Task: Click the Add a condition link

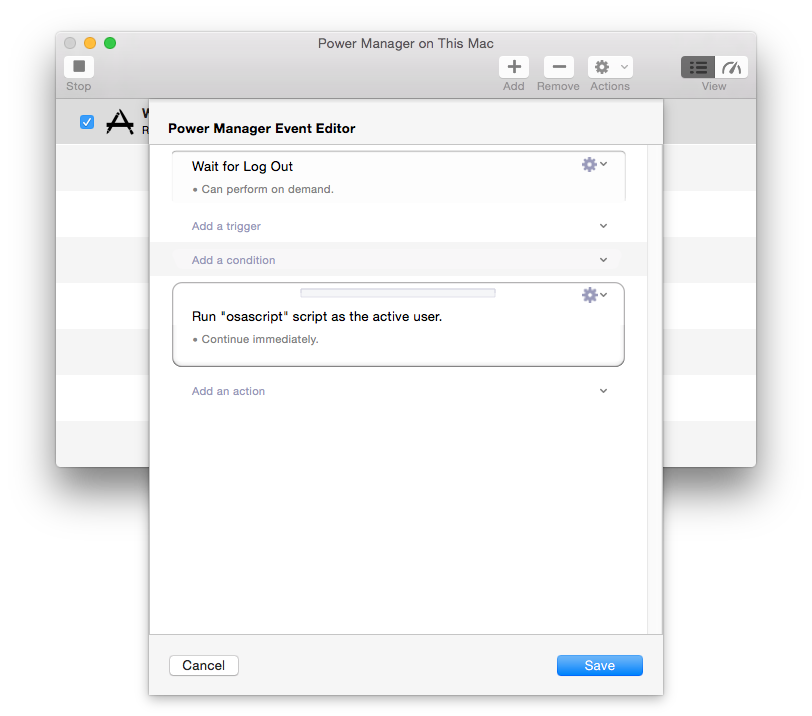Action: tap(234, 260)
